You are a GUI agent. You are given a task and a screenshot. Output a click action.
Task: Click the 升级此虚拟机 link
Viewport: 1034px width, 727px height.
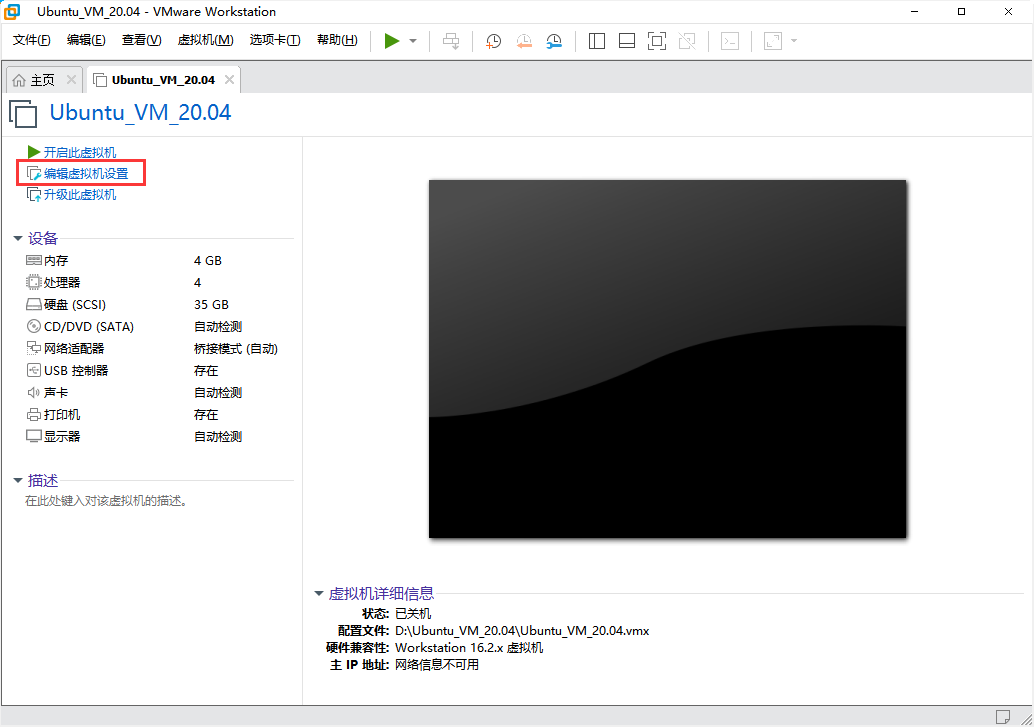coord(80,195)
